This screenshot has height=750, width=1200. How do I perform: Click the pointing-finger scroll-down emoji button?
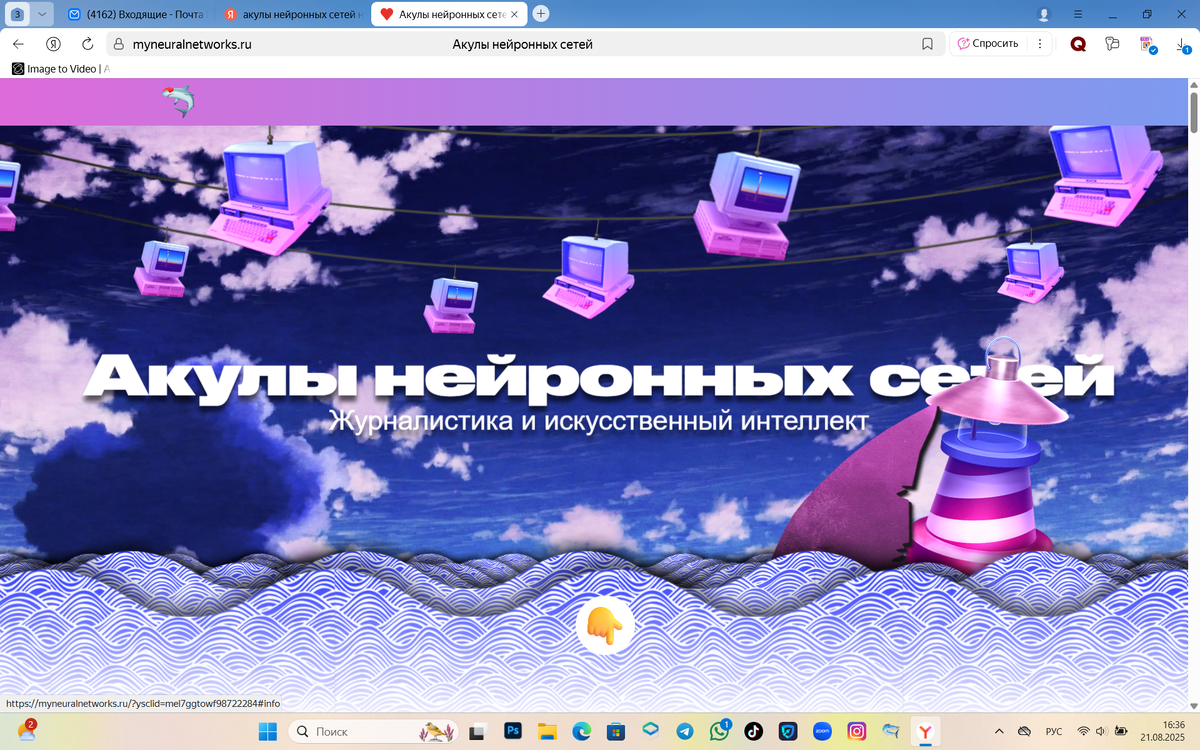pos(607,625)
